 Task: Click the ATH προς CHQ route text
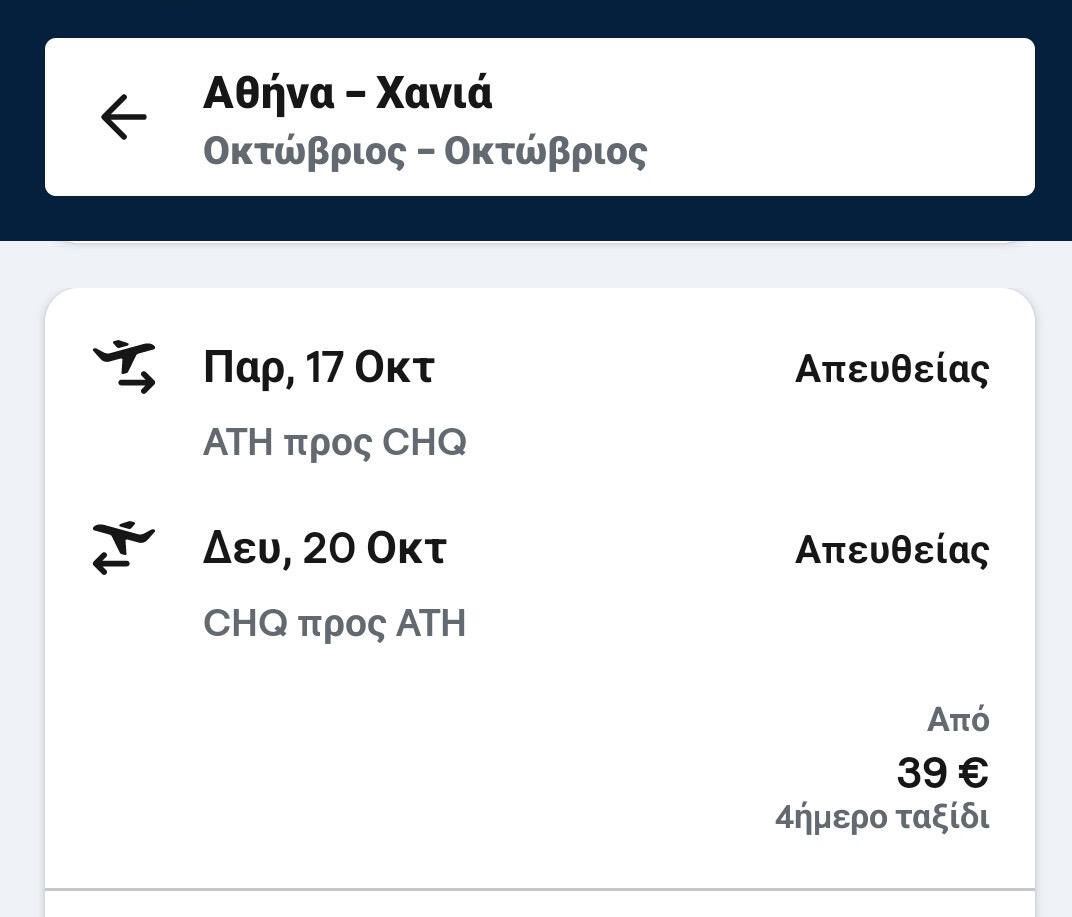pos(334,442)
